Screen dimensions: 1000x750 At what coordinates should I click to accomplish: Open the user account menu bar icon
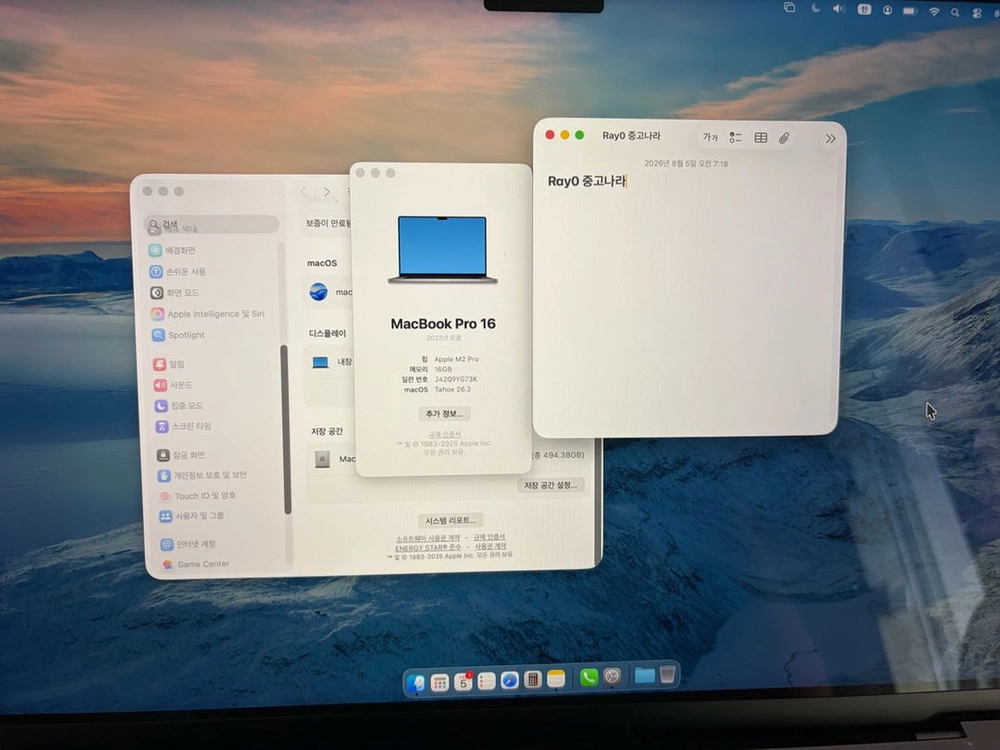coord(887,10)
